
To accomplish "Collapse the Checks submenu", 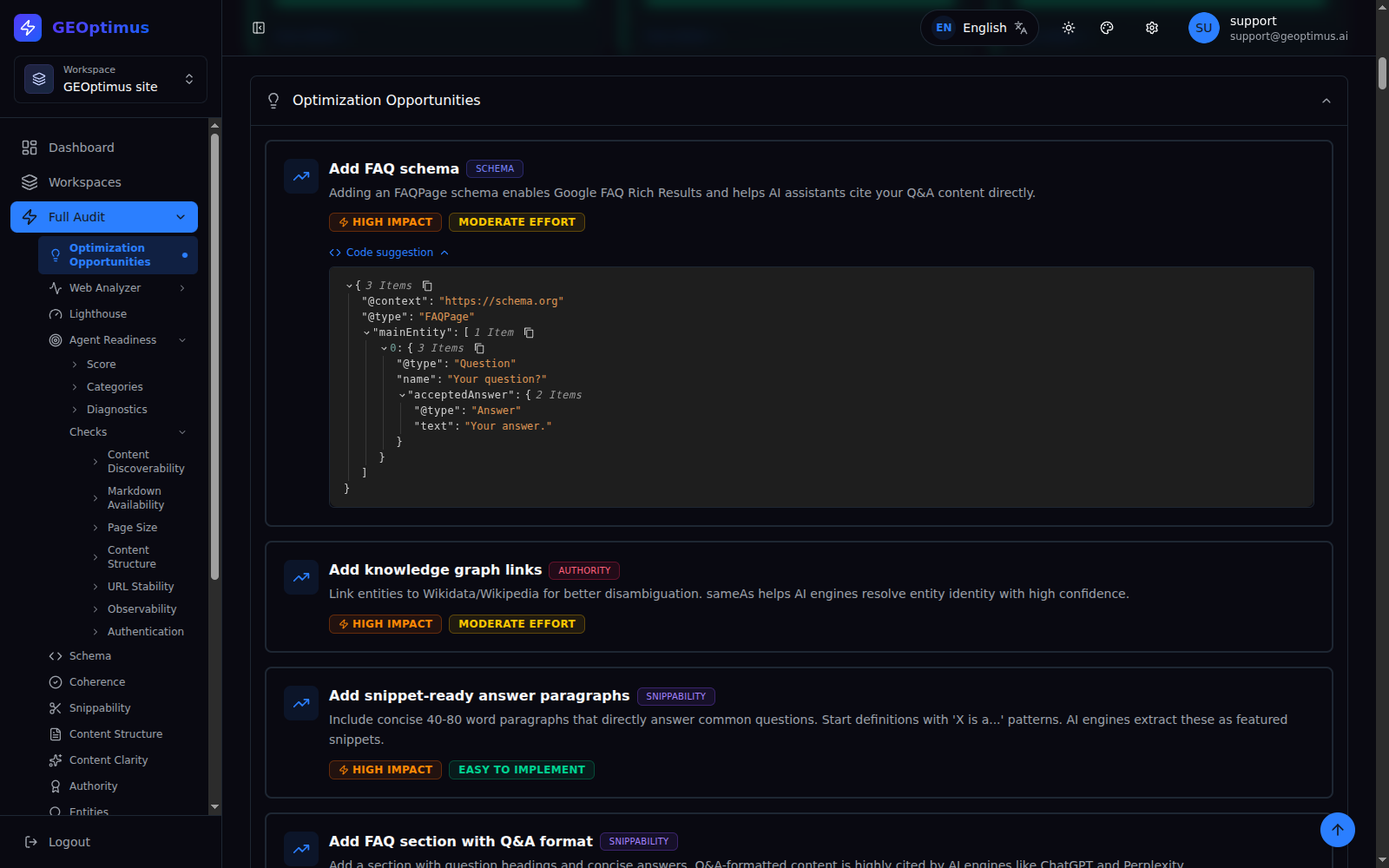I will [182, 432].
